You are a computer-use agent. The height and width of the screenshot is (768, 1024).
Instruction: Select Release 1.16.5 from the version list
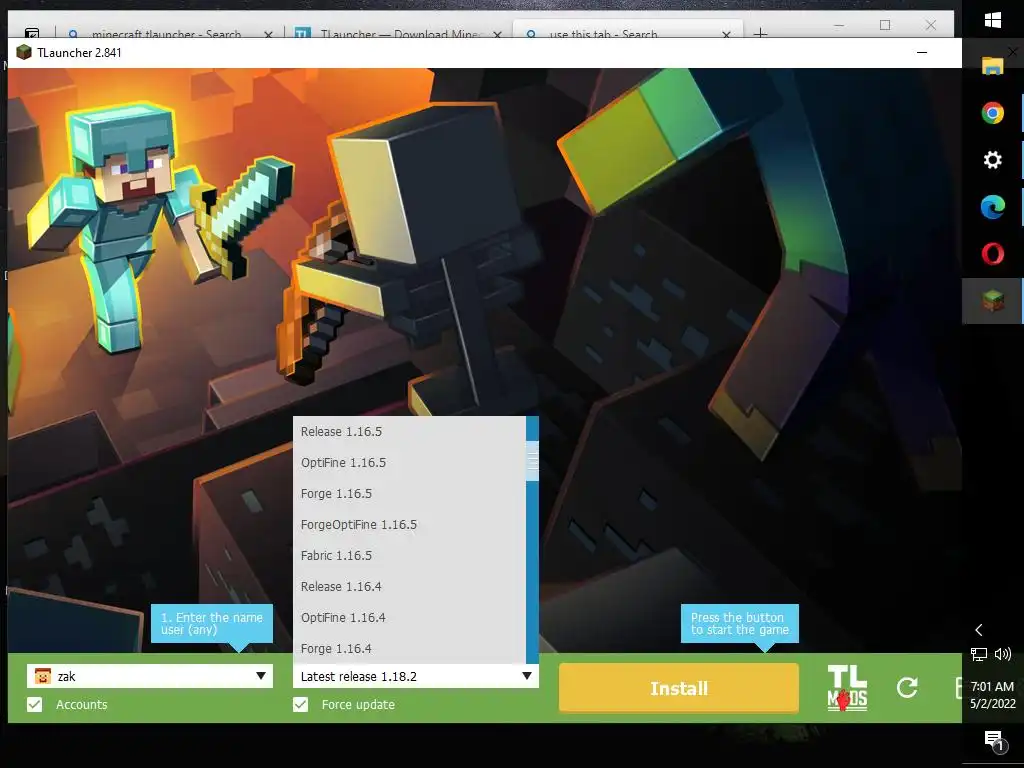(409, 432)
